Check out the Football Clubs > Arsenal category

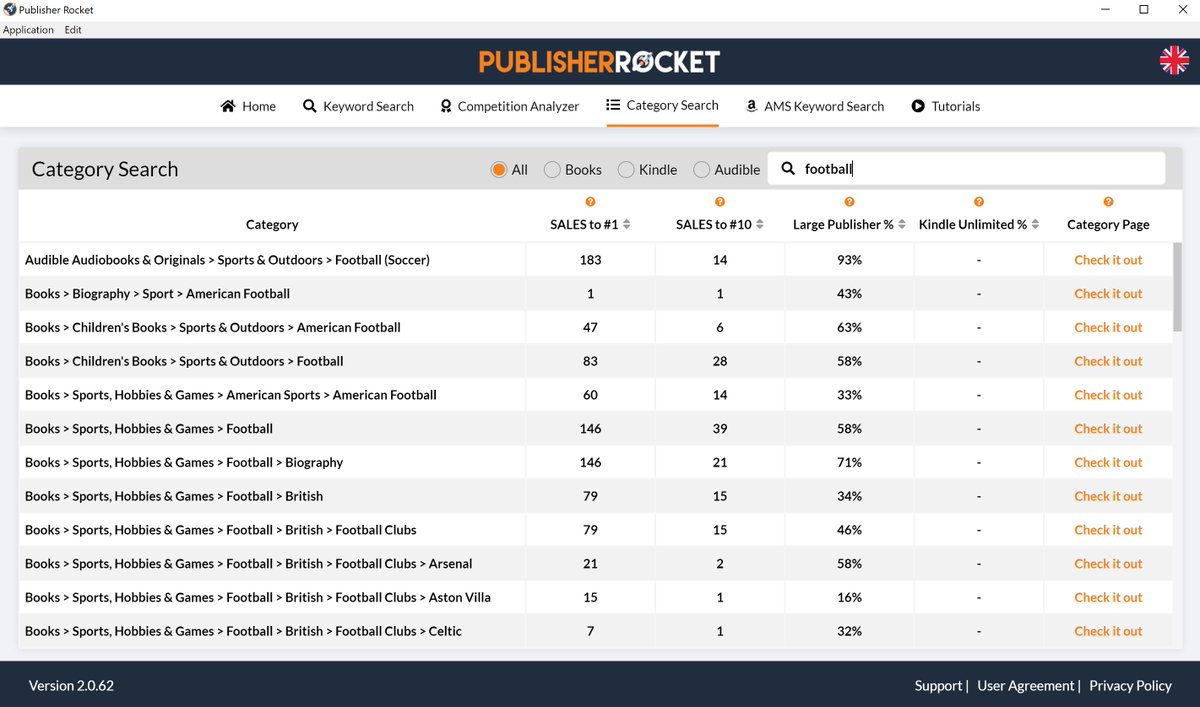tap(1108, 564)
